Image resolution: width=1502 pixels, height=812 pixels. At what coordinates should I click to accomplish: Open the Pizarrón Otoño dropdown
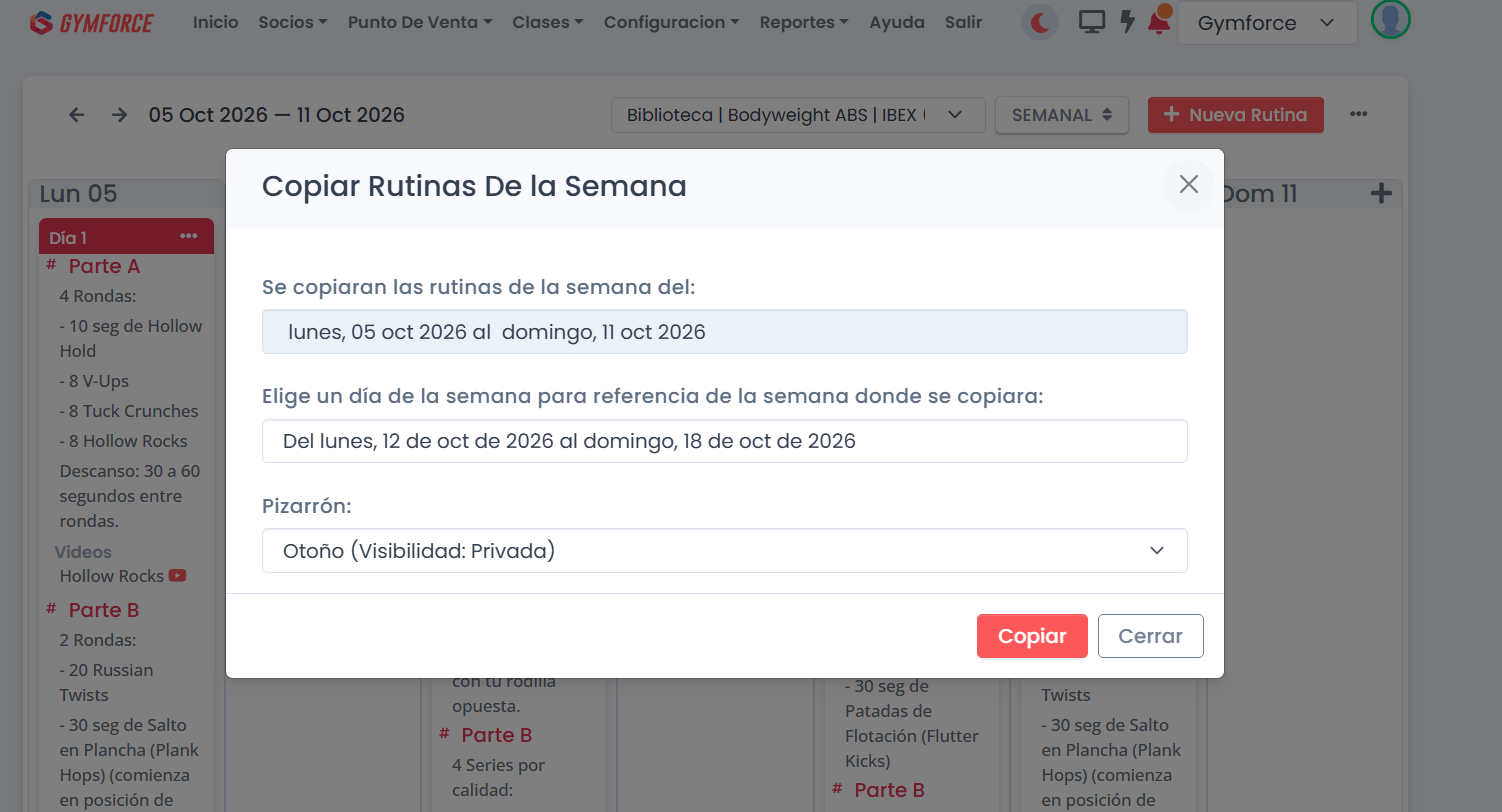coord(724,551)
